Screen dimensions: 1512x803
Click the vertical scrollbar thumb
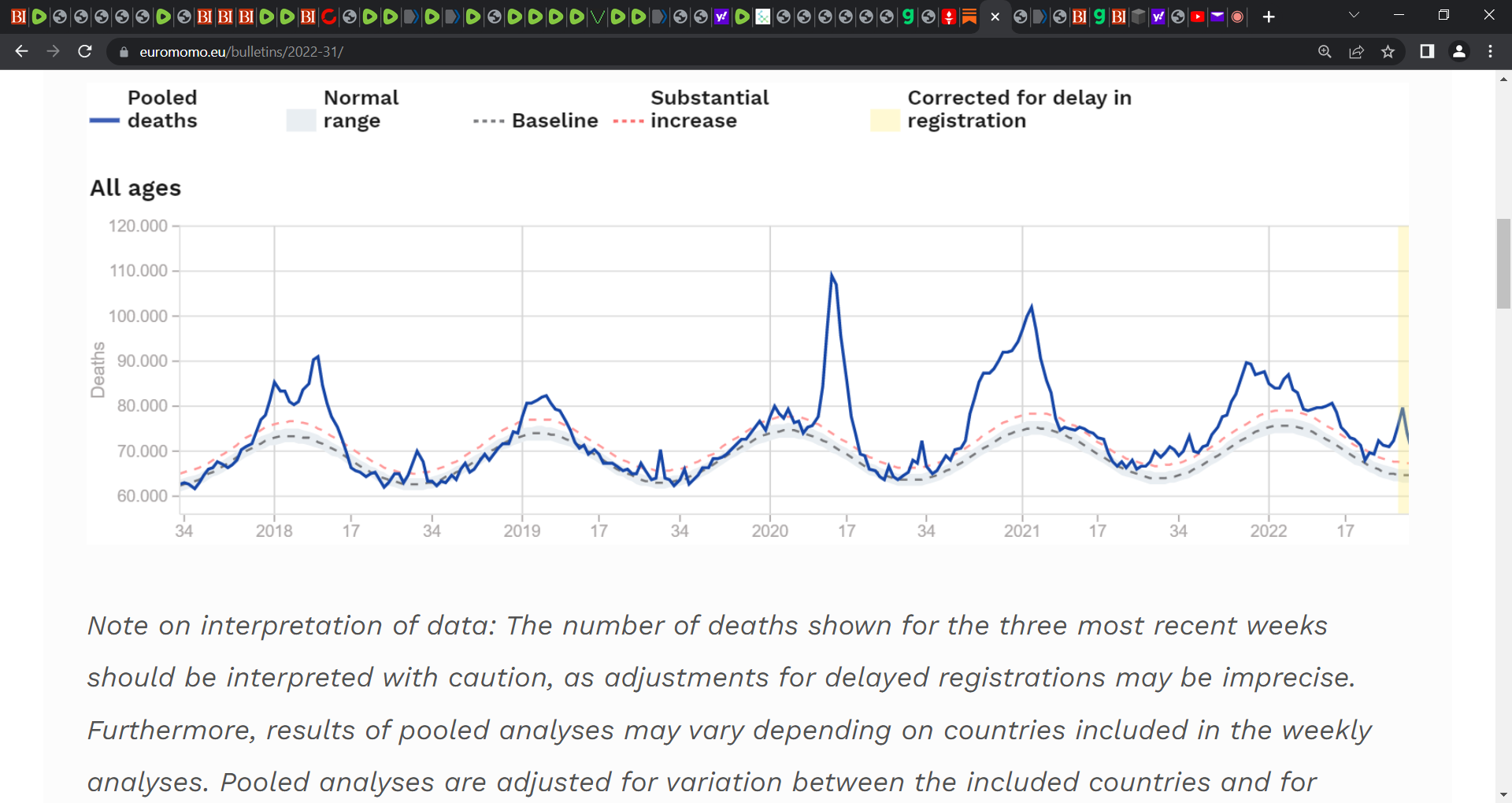point(1503,264)
